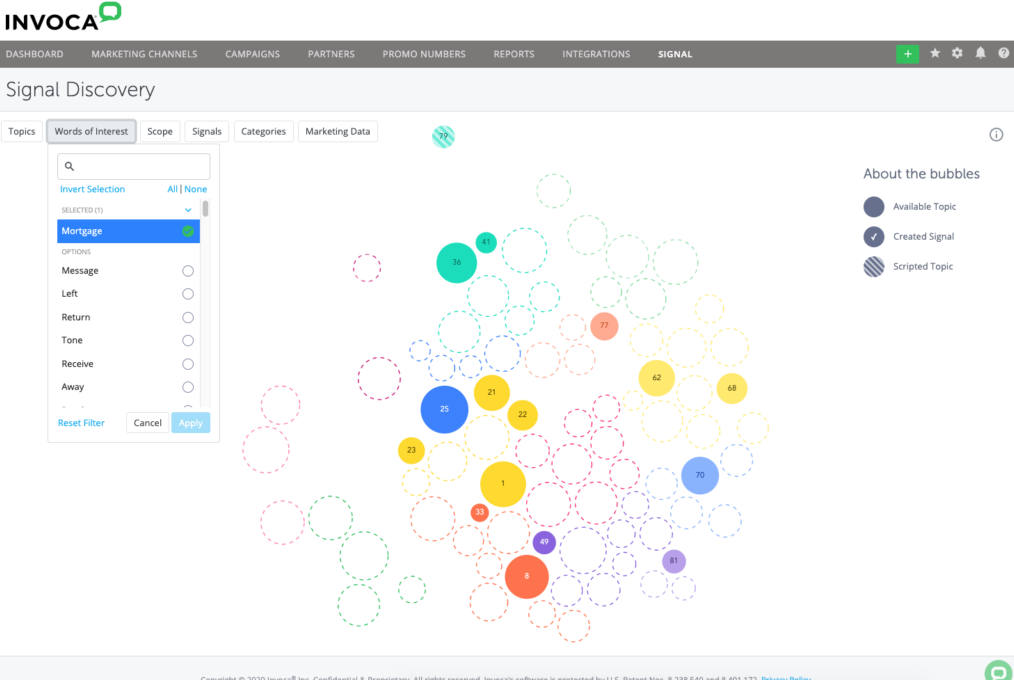
Task: Open Integrations menu
Action: (x=596, y=54)
